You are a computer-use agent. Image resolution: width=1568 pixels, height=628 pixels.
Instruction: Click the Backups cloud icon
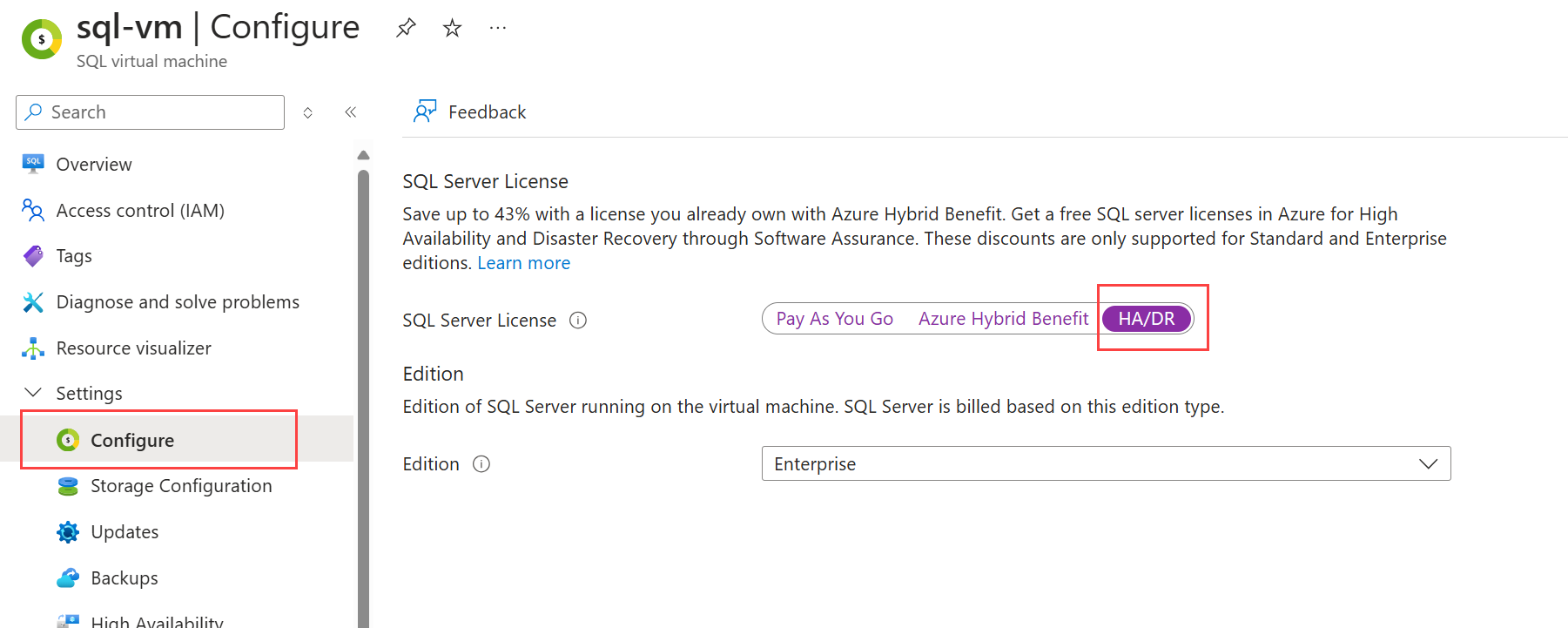[x=68, y=577]
